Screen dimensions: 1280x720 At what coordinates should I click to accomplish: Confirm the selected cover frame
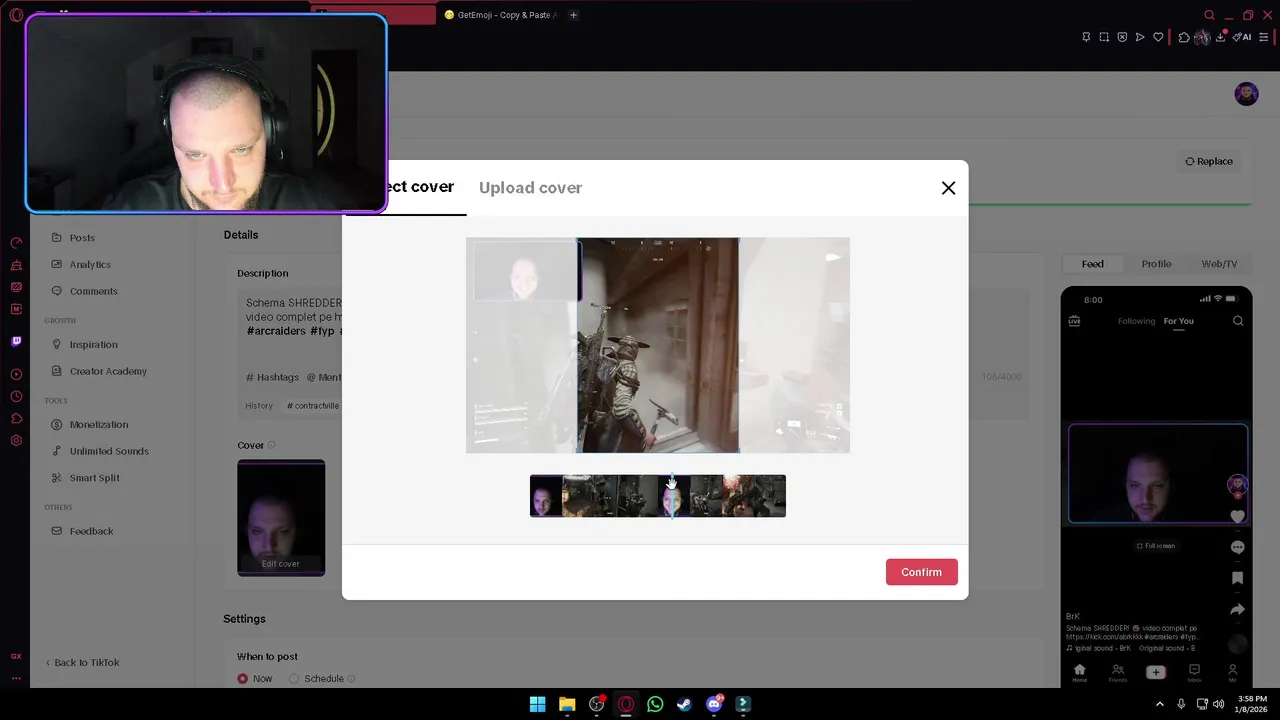[921, 572]
